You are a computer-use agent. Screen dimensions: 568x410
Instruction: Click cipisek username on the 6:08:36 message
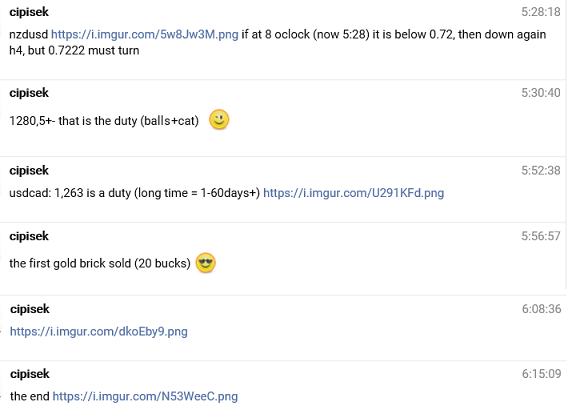point(30,309)
